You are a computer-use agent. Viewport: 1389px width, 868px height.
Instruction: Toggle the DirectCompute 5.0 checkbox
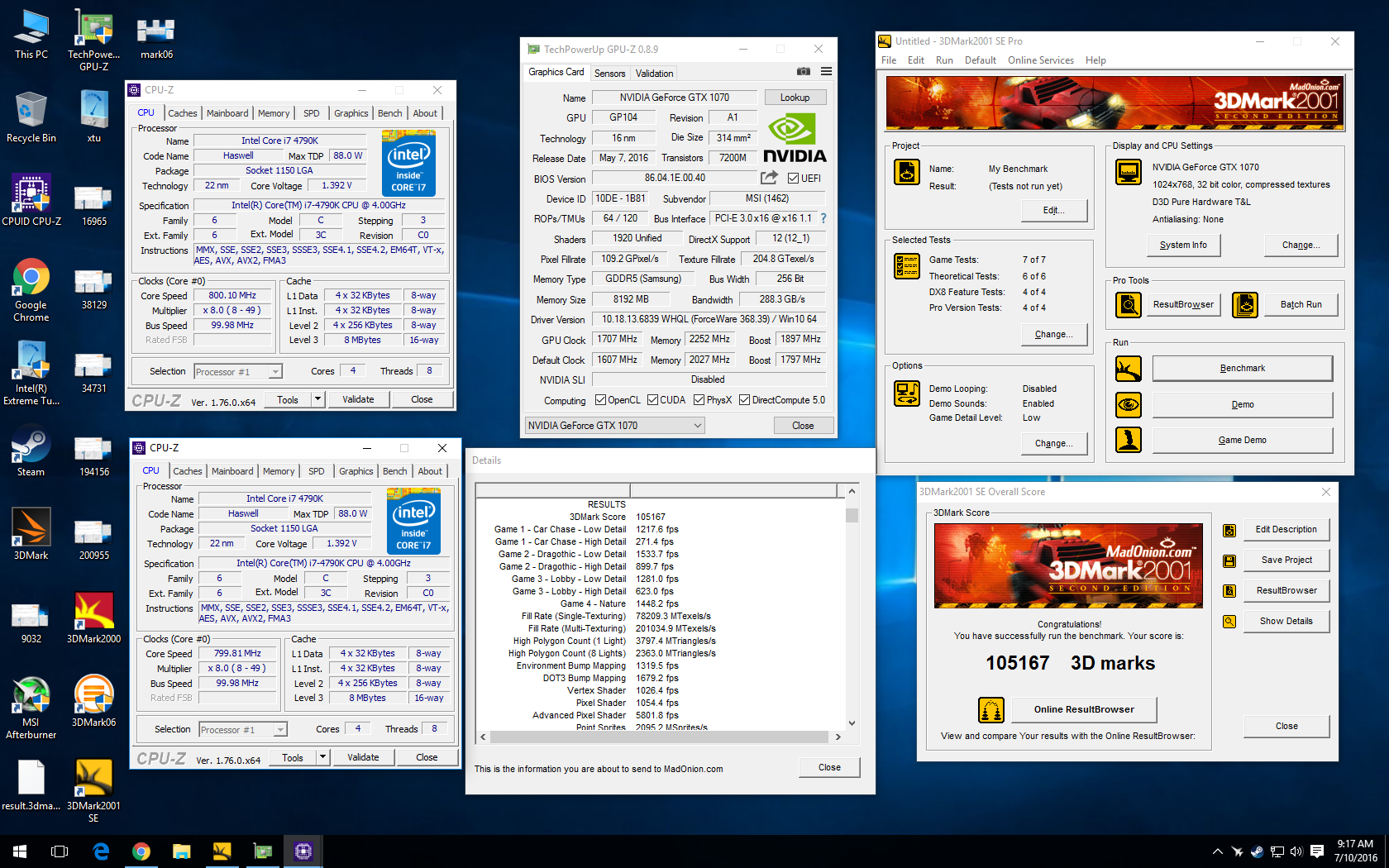[x=745, y=400]
